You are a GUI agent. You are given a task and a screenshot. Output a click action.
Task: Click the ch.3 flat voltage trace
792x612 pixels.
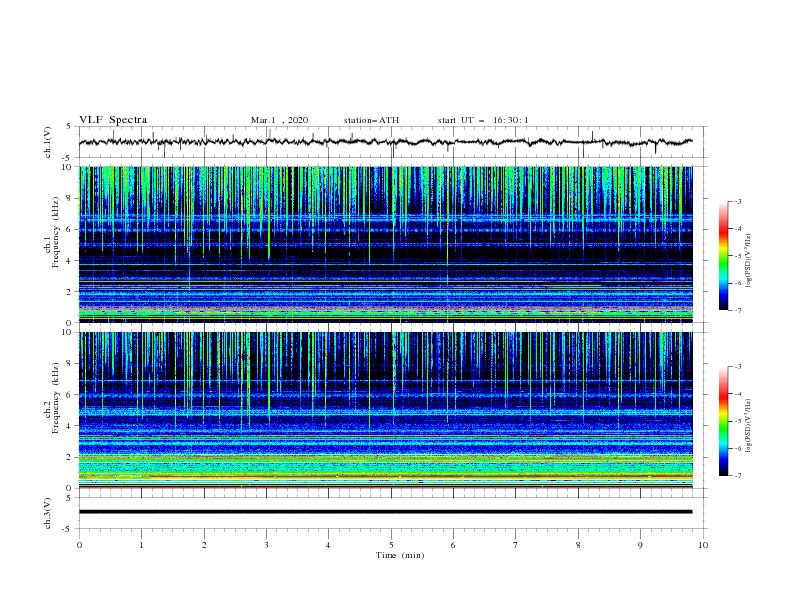click(x=385, y=512)
